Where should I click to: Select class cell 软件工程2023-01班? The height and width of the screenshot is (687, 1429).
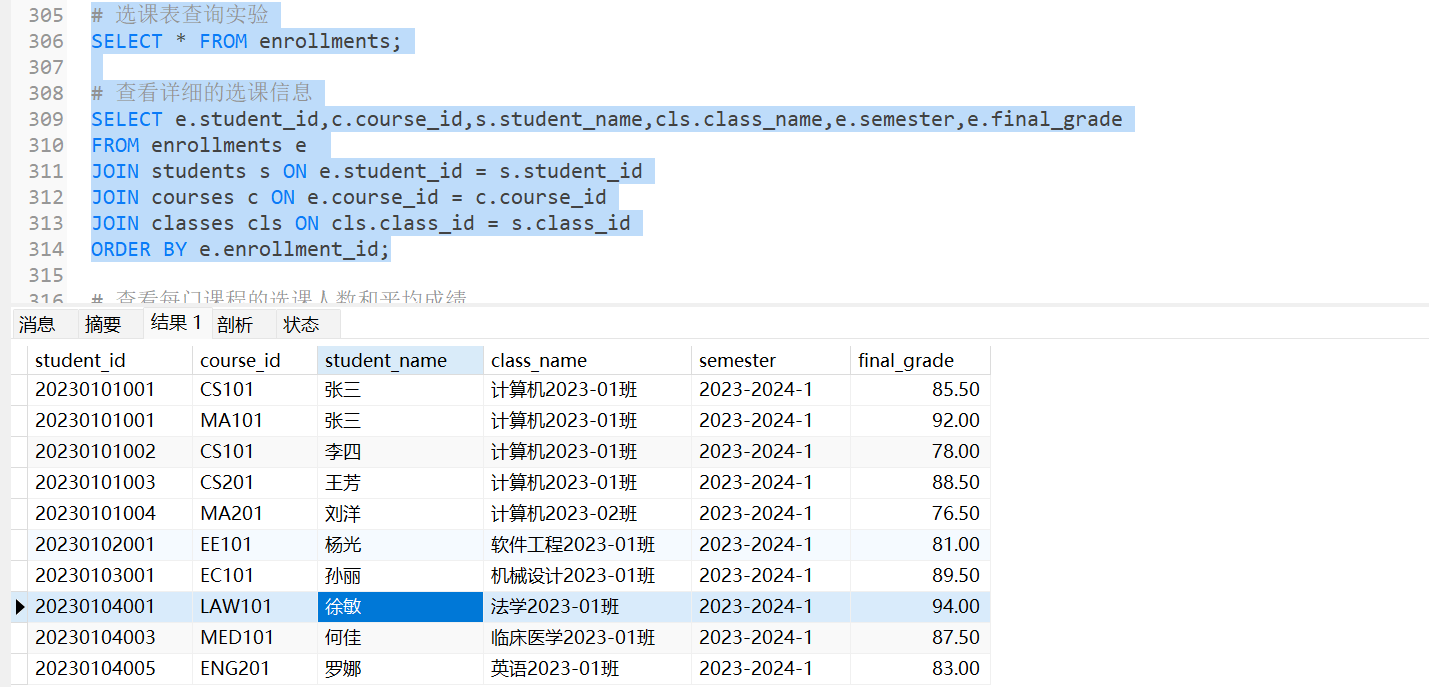pyautogui.click(x=587, y=544)
